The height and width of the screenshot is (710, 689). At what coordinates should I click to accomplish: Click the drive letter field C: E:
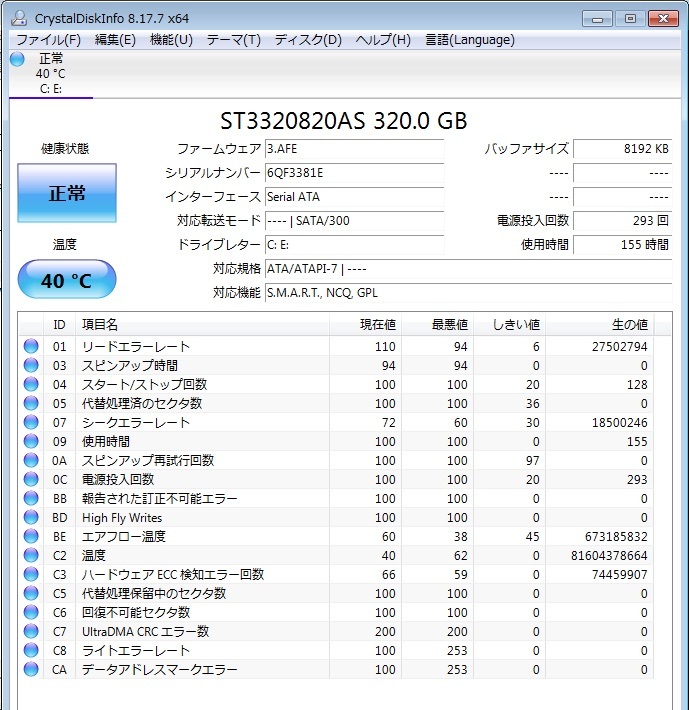(x=354, y=245)
